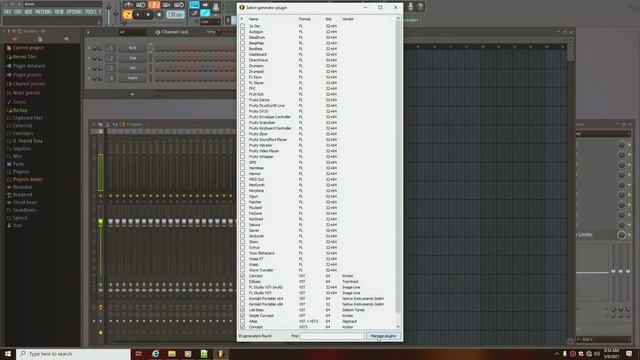The width and height of the screenshot is (640, 360).
Task: Check the EZbass plugin checkbox
Action: [x=243, y=282]
